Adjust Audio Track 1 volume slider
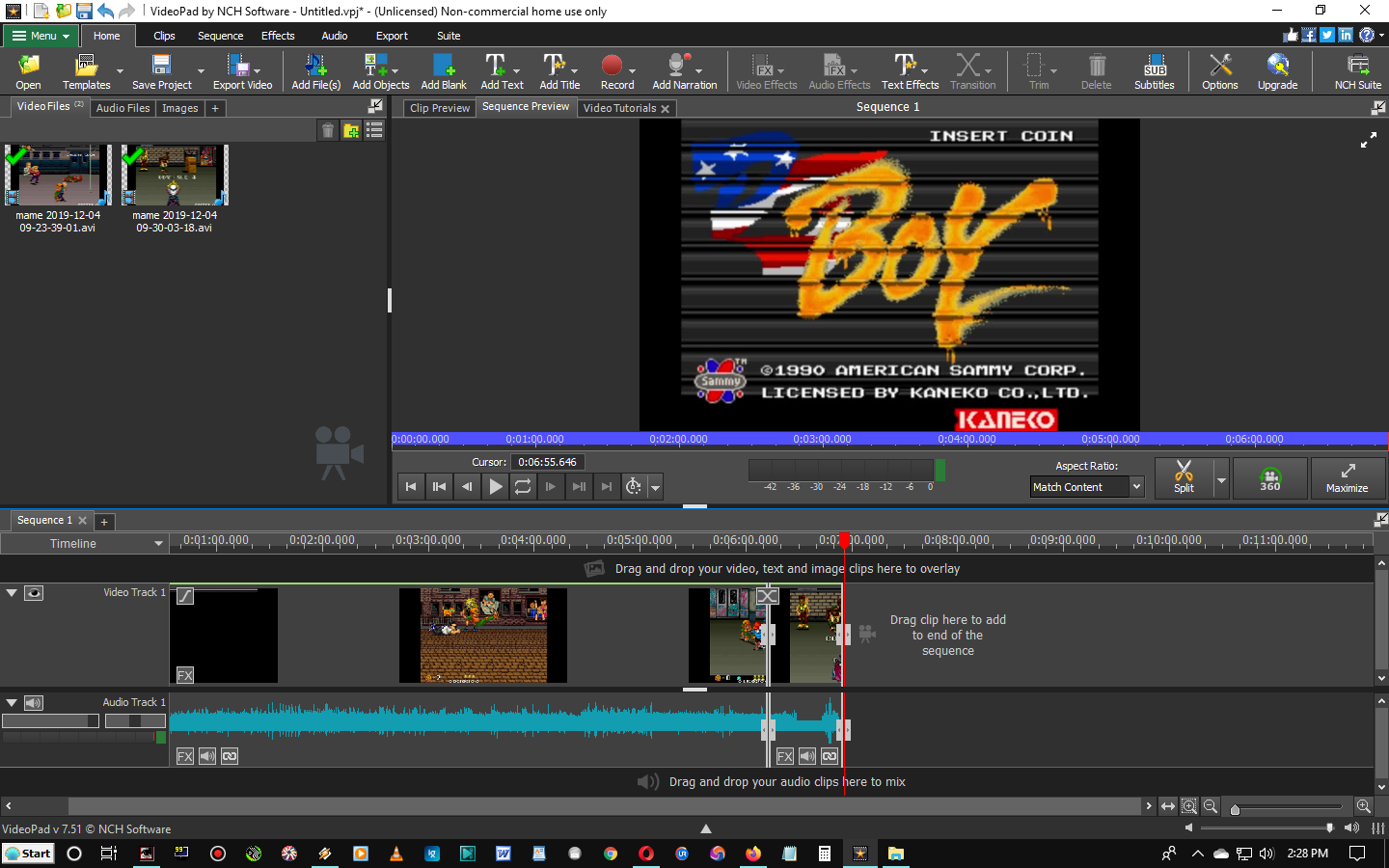The height and width of the screenshot is (868, 1389). (x=50, y=720)
